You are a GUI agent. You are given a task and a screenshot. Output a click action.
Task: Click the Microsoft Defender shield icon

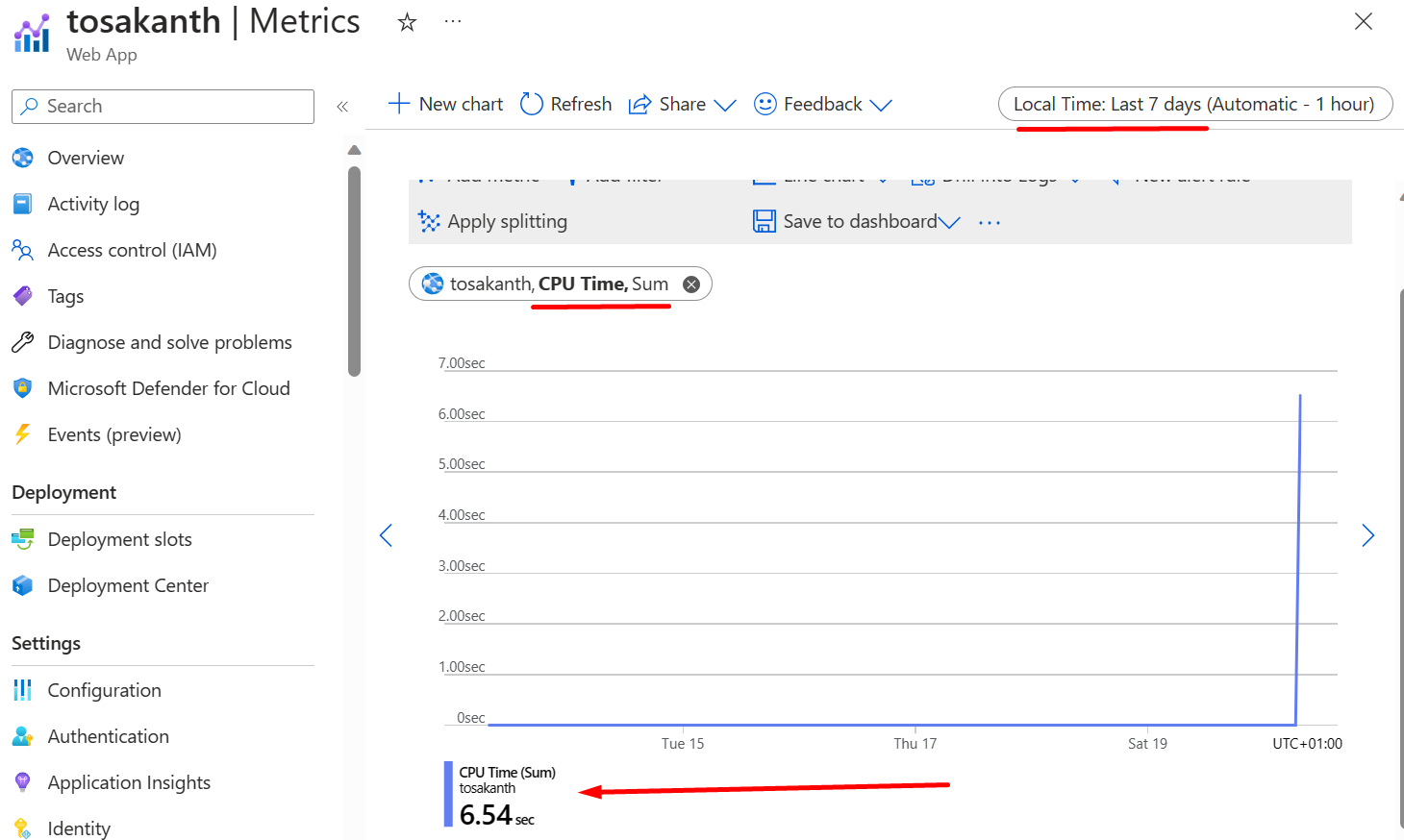click(23, 388)
